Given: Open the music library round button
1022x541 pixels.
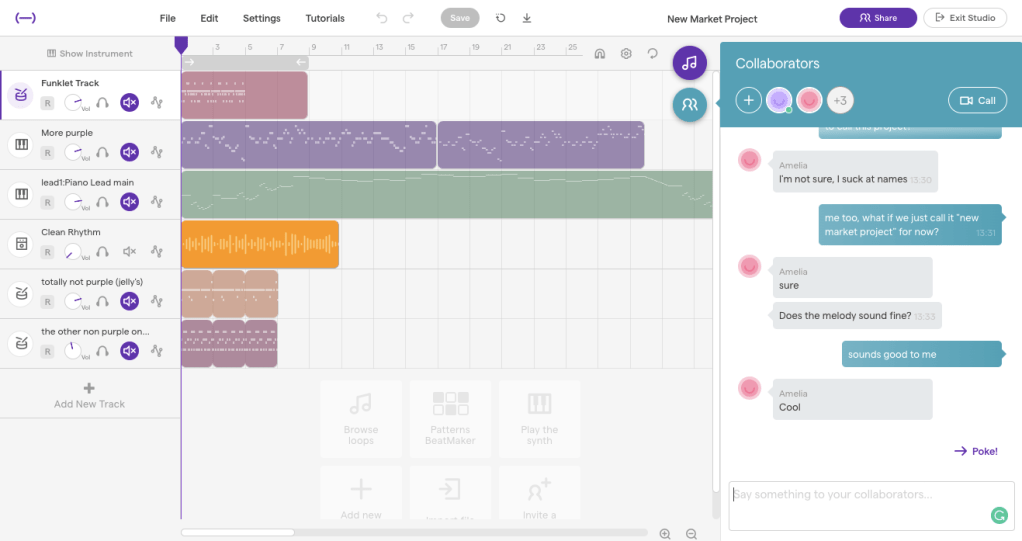Looking at the screenshot, I should point(689,63).
